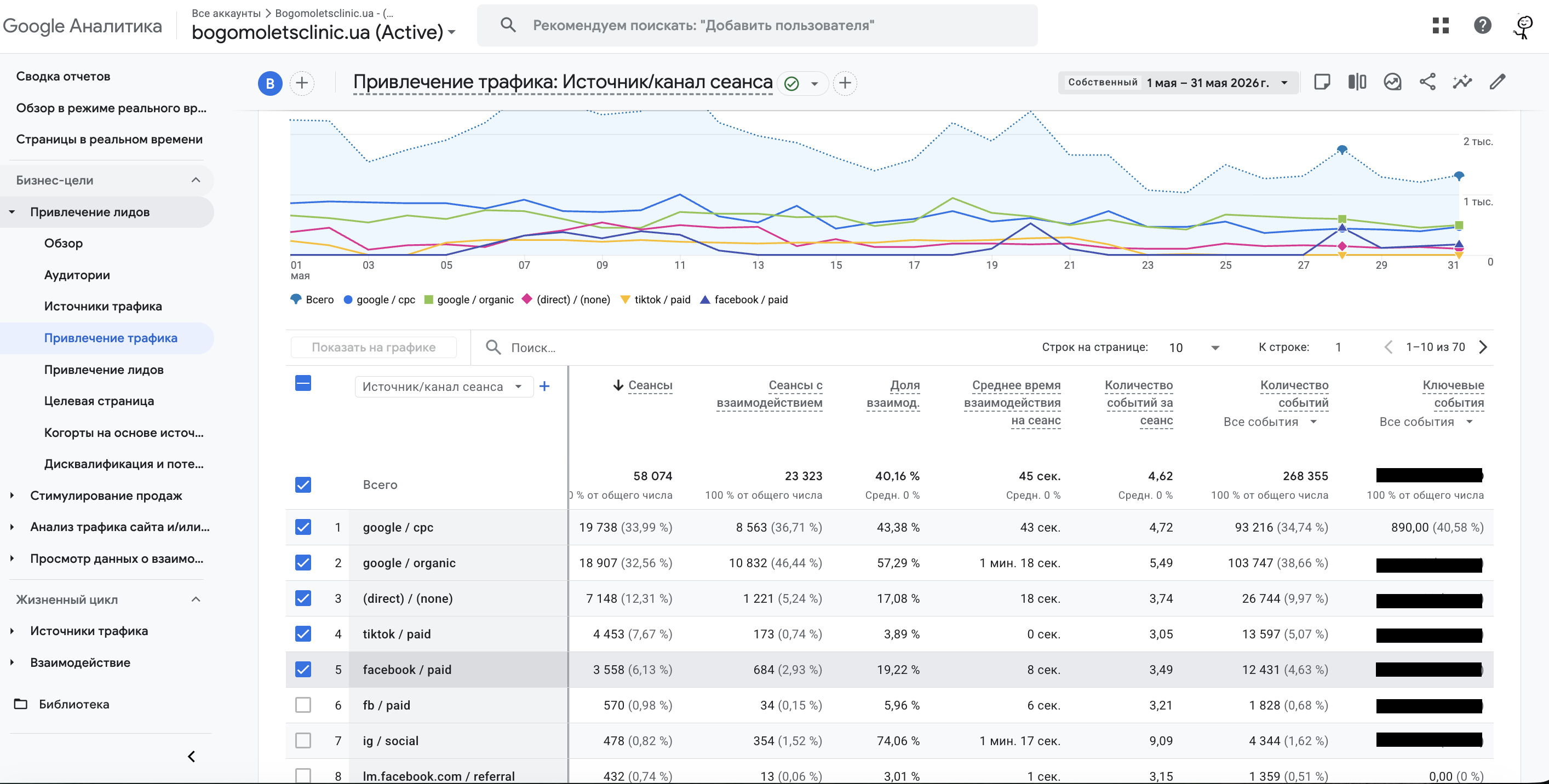Collapse the left navigation panel arrow
The height and width of the screenshot is (784, 1549).
[191, 756]
